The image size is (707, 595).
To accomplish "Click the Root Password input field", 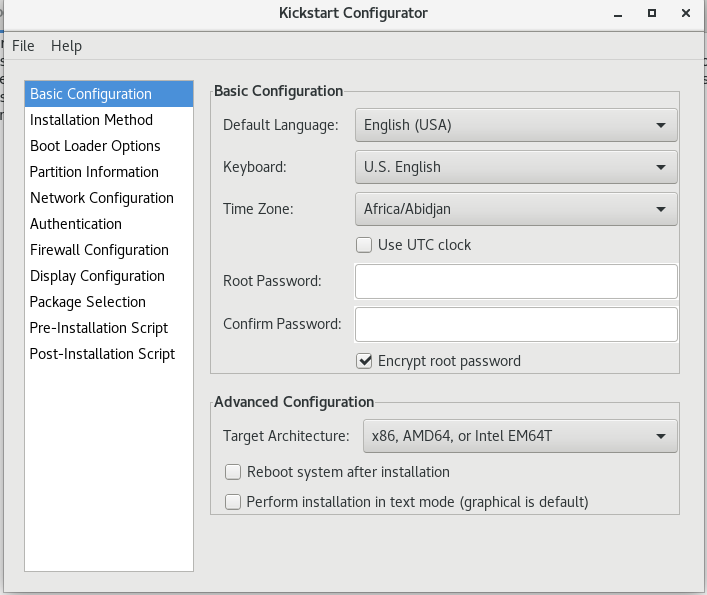I will point(516,281).
